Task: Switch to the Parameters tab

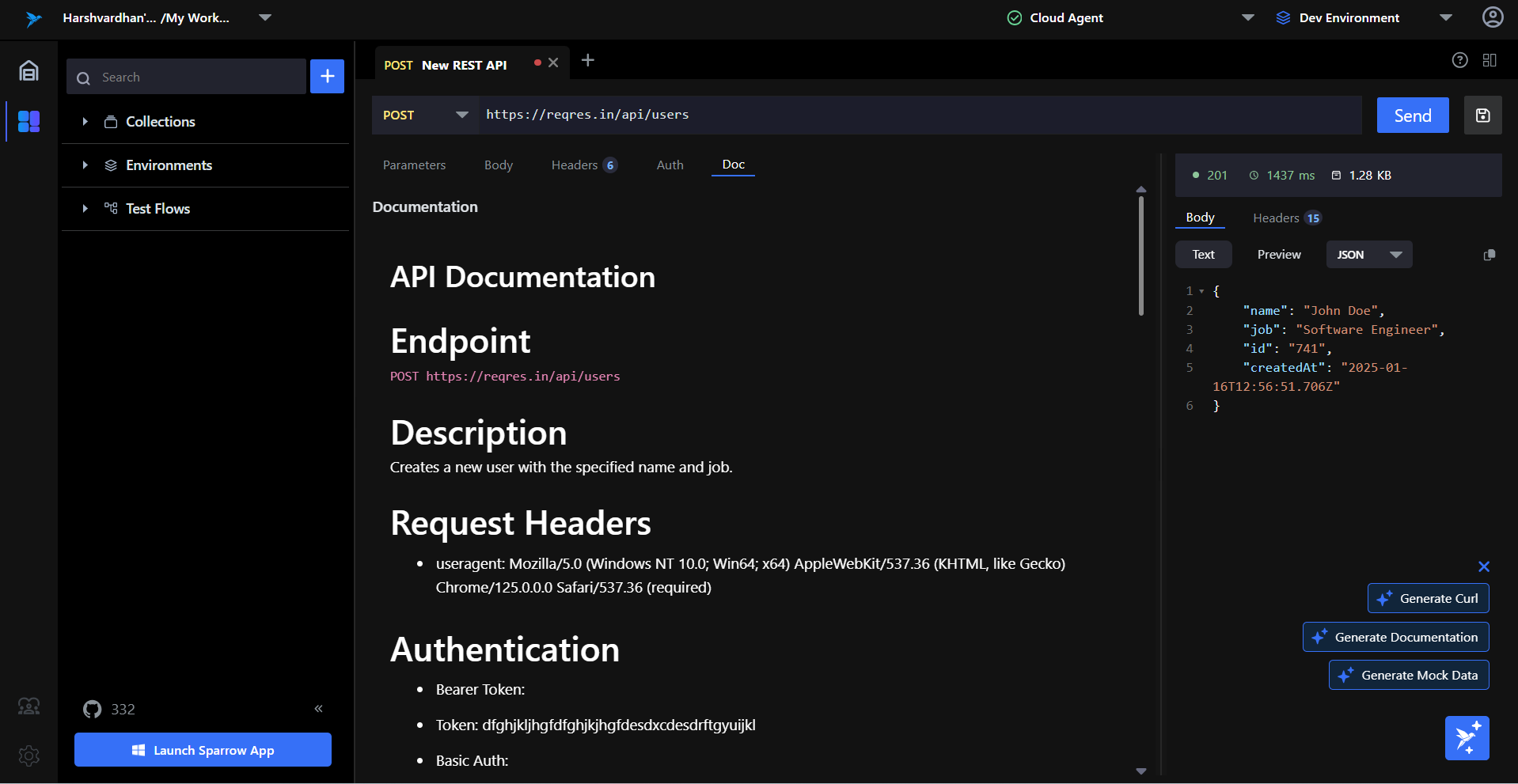Action: pos(414,165)
